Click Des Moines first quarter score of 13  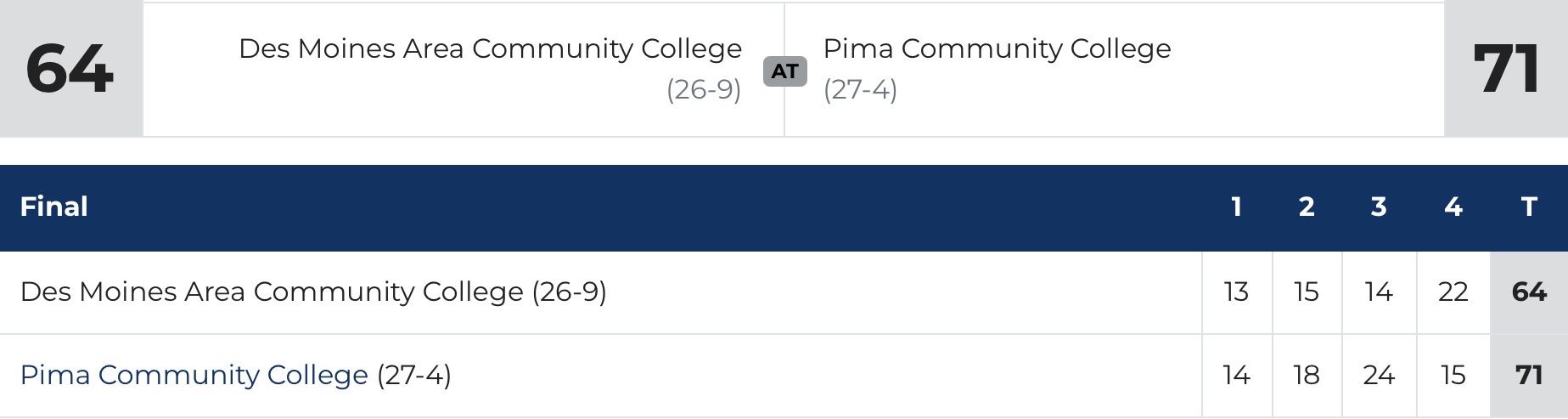[1236, 292]
